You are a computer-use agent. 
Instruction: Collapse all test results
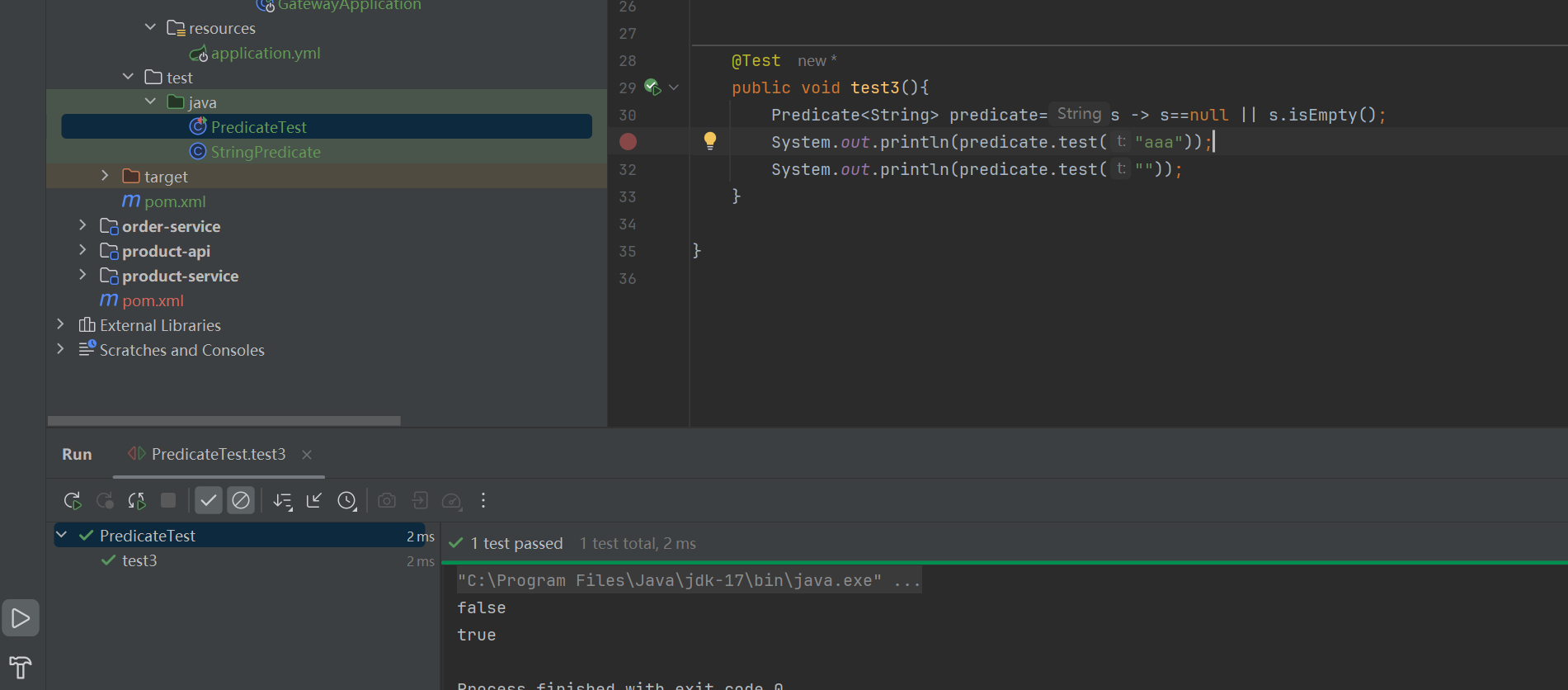[x=314, y=500]
